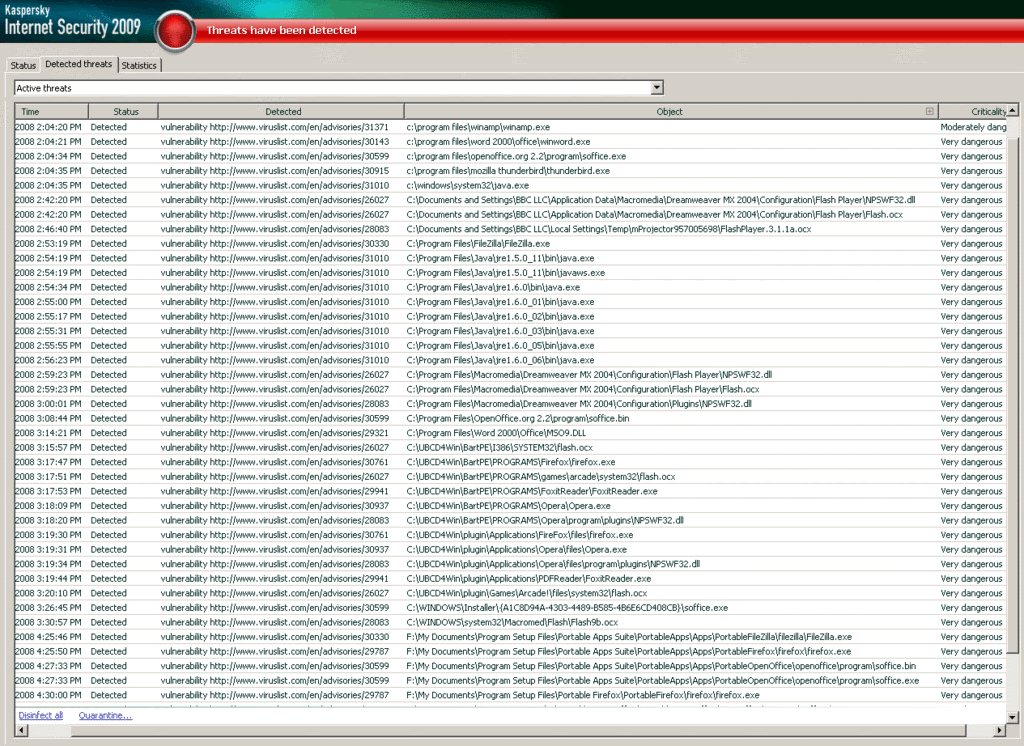Sort by the Object column header
This screenshot has width=1024, height=746.
point(669,112)
